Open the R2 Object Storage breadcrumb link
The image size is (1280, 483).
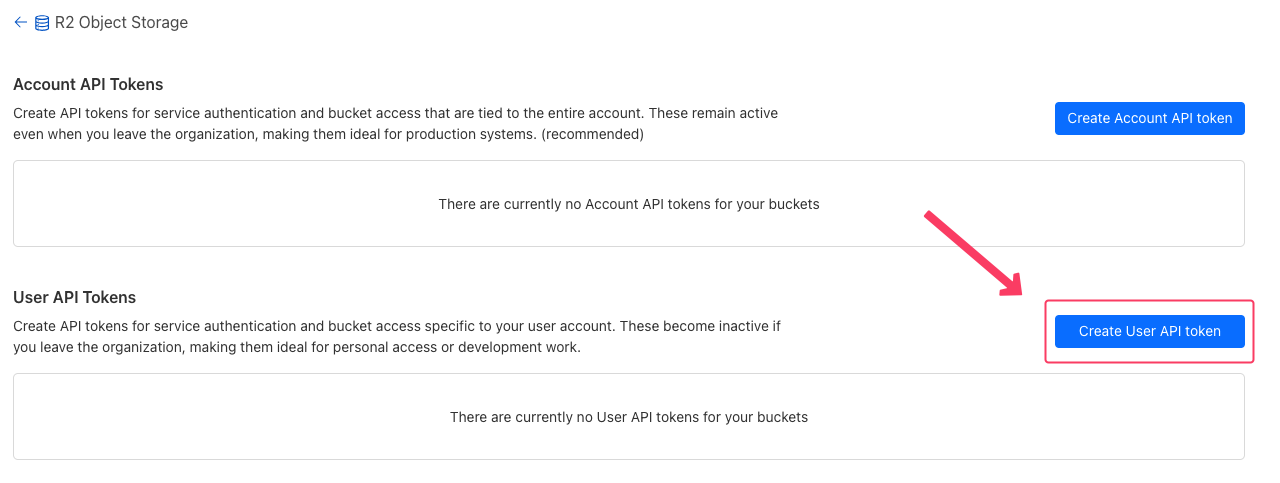point(121,22)
